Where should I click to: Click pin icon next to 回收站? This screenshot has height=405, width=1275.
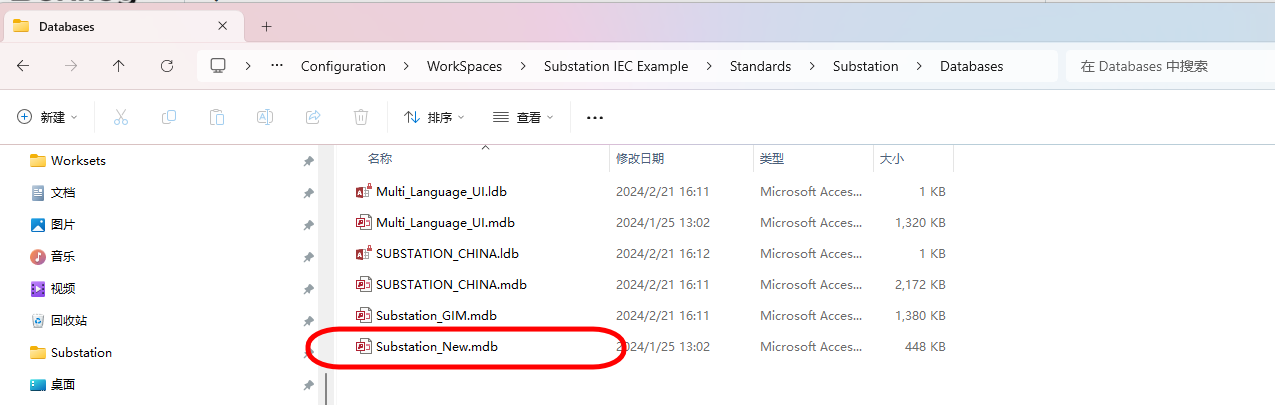click(308, 321)
